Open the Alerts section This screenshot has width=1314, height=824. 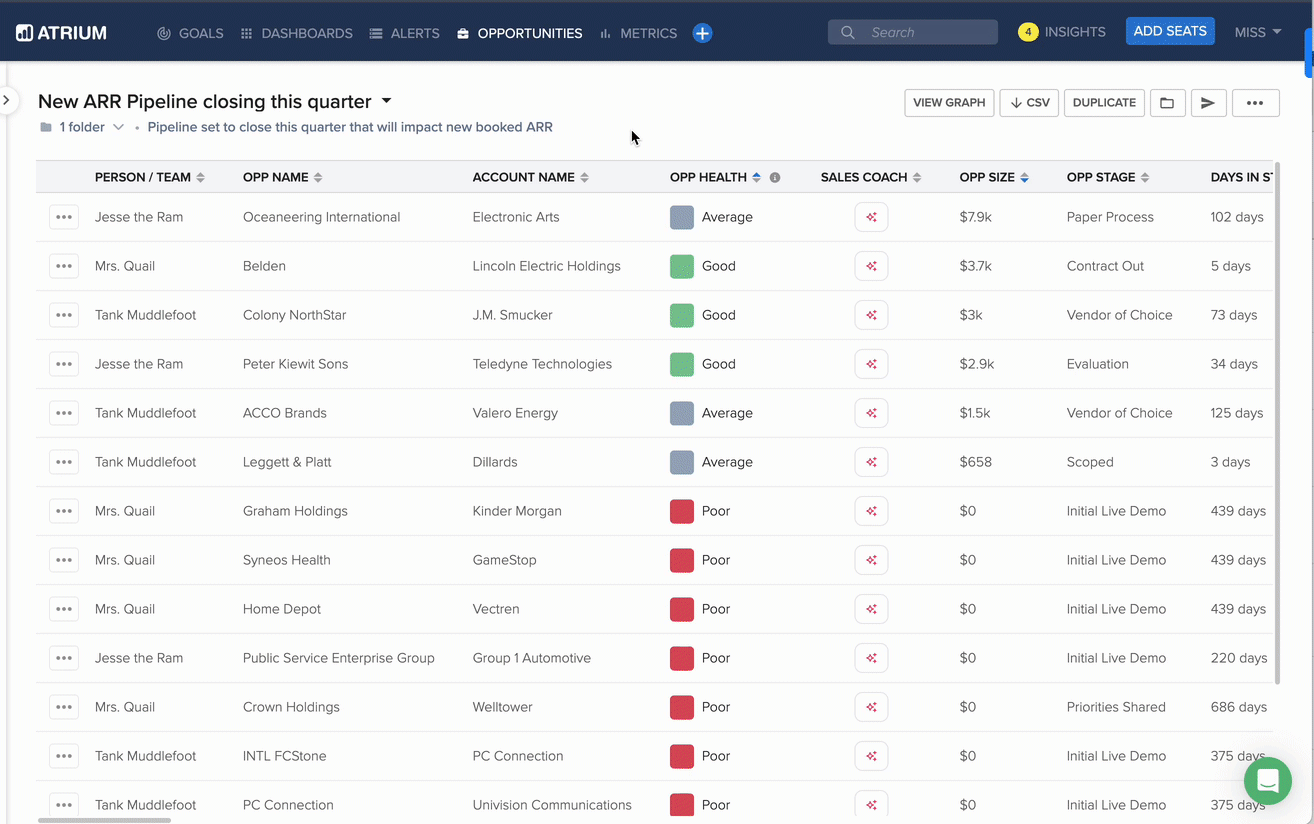pyautogui.click(x=404, y=33)
